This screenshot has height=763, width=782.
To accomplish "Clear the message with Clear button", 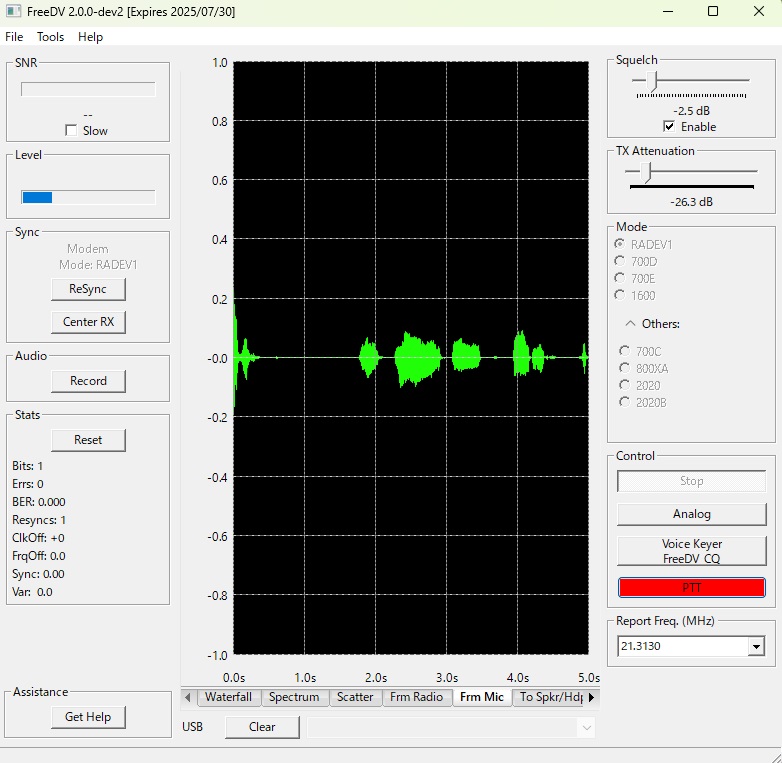I will (262, 727).
